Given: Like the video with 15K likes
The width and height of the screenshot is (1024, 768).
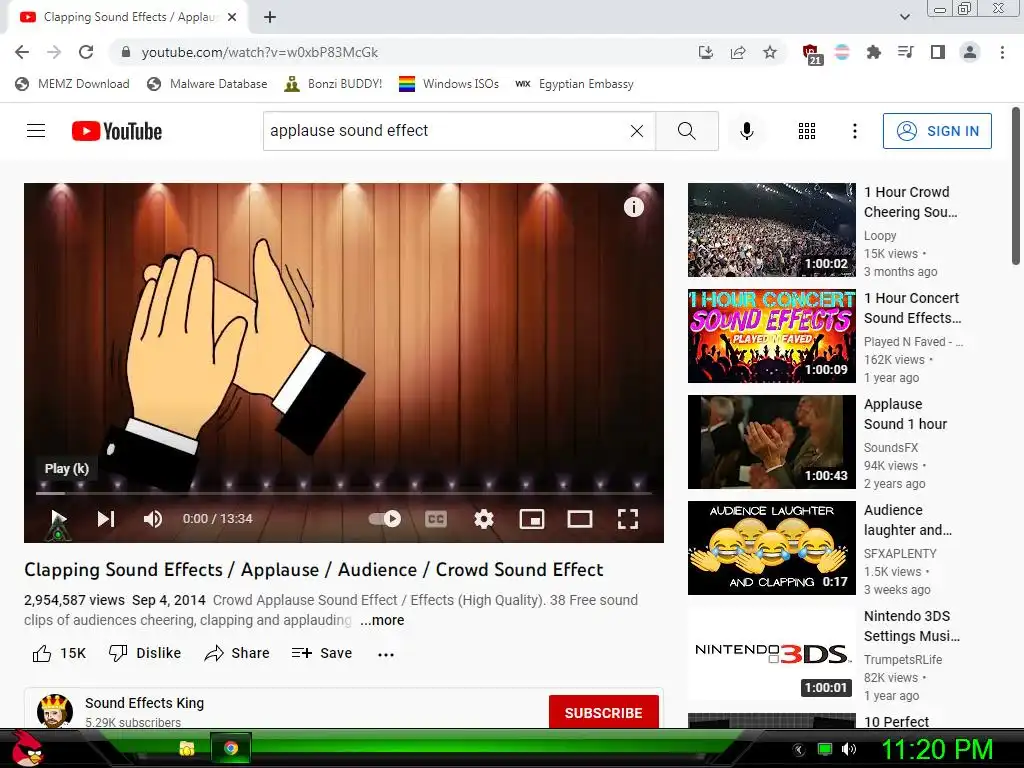Looking at the screenshot, I should click(59, 653).
